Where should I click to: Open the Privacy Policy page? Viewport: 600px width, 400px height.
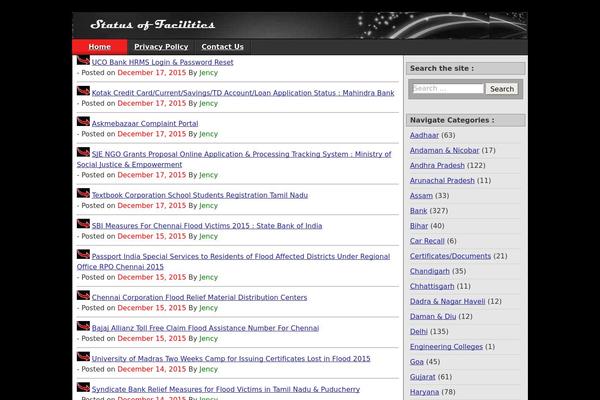pyautogui.click(x=161, y=47)
